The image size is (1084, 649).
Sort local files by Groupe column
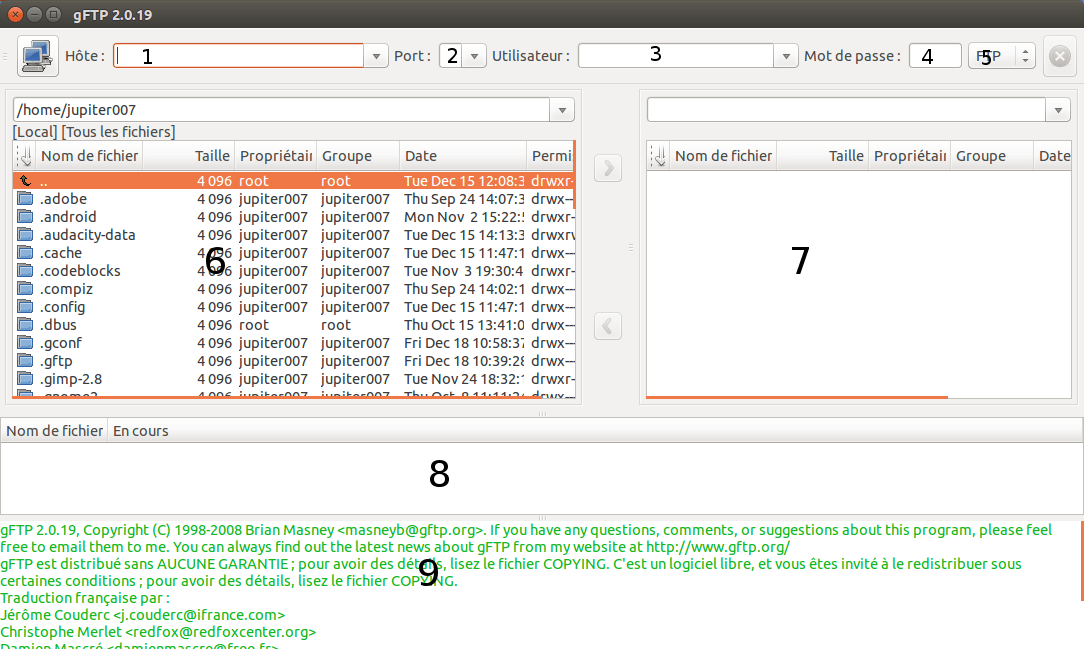pos(358,156)
